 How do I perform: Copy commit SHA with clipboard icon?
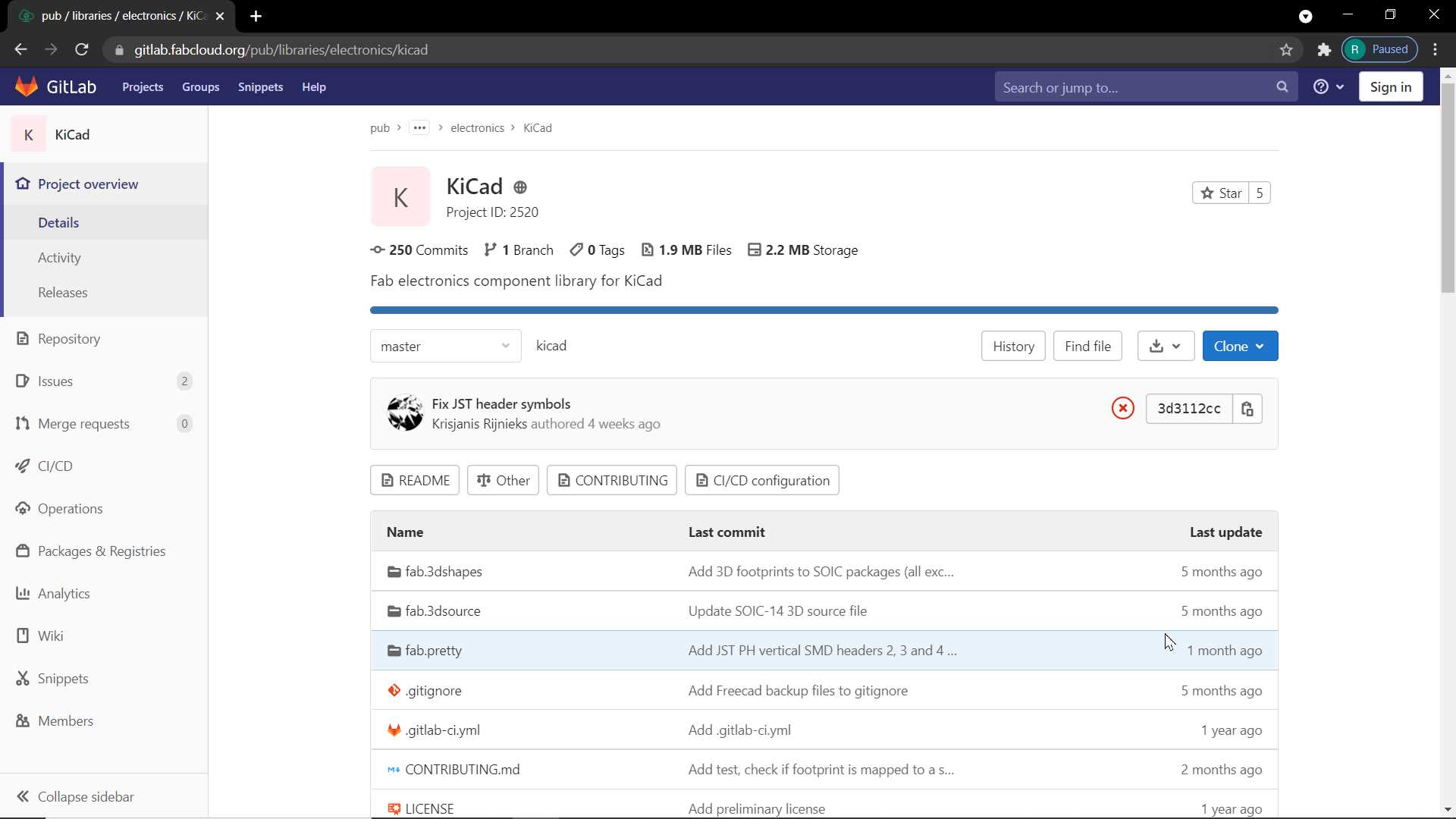(1247, 409)
